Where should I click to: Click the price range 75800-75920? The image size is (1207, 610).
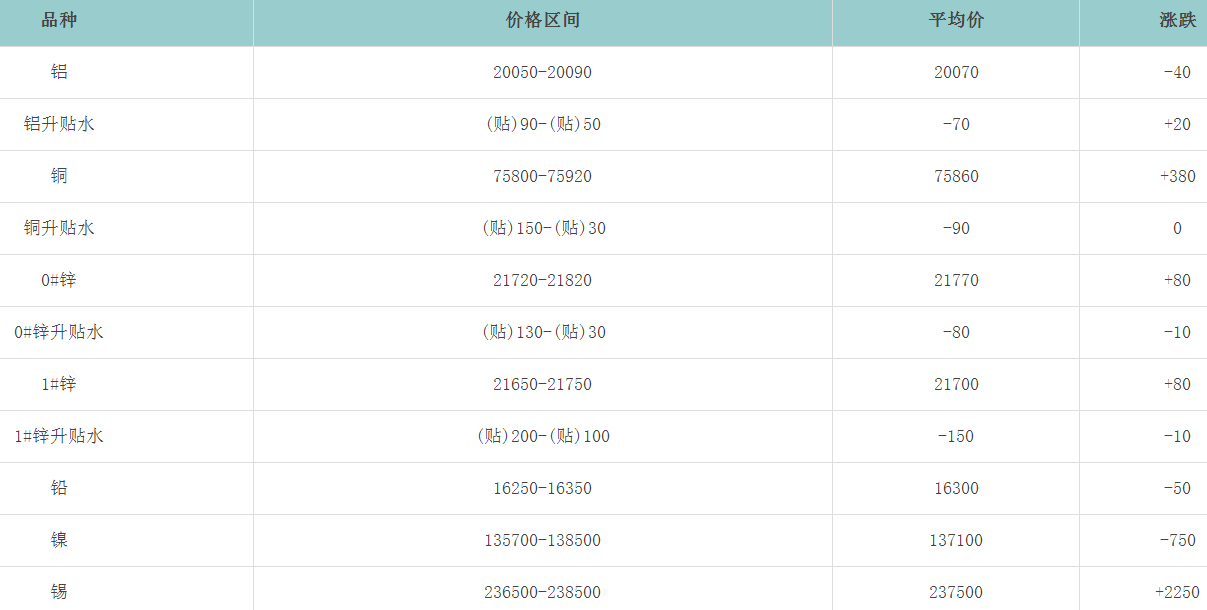542,176
